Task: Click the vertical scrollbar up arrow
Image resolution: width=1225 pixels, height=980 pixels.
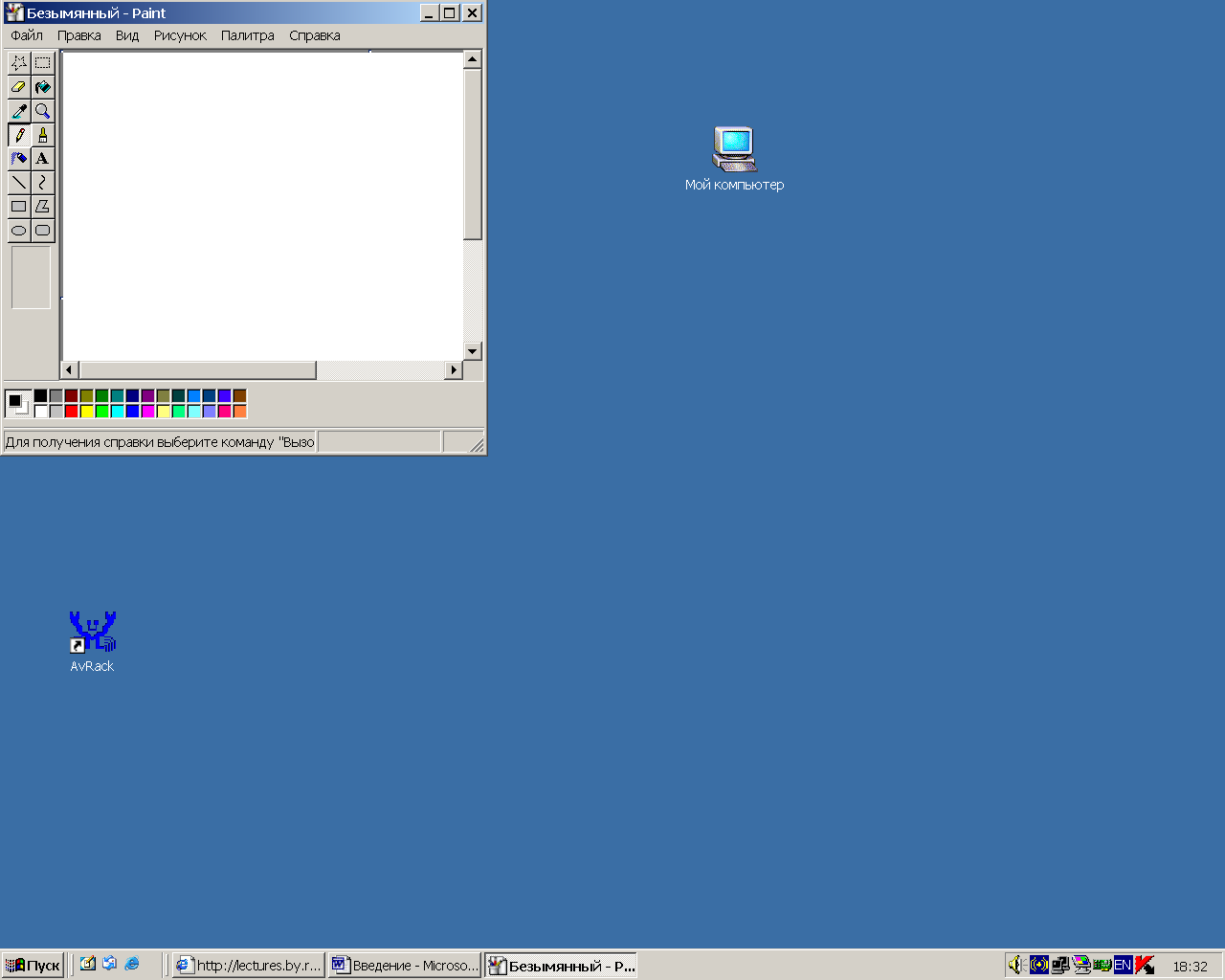Action: click(x=472, y=59)
